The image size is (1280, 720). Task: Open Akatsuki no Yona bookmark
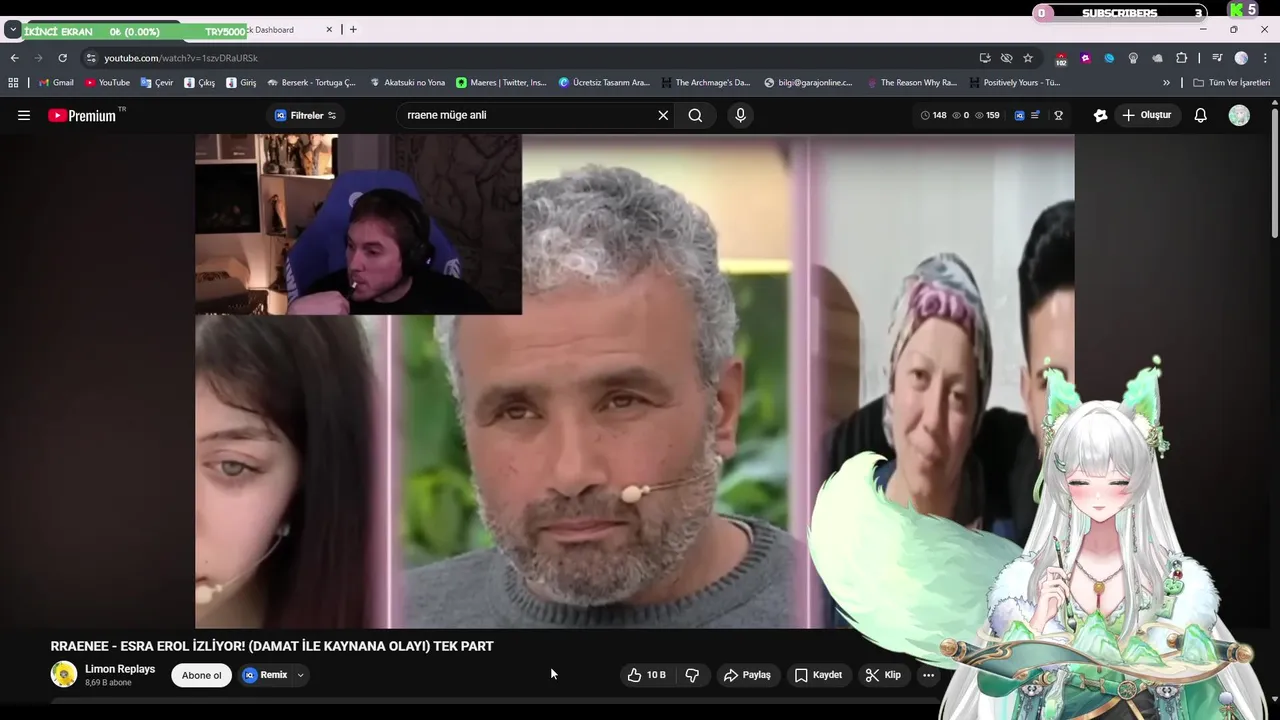408,83
